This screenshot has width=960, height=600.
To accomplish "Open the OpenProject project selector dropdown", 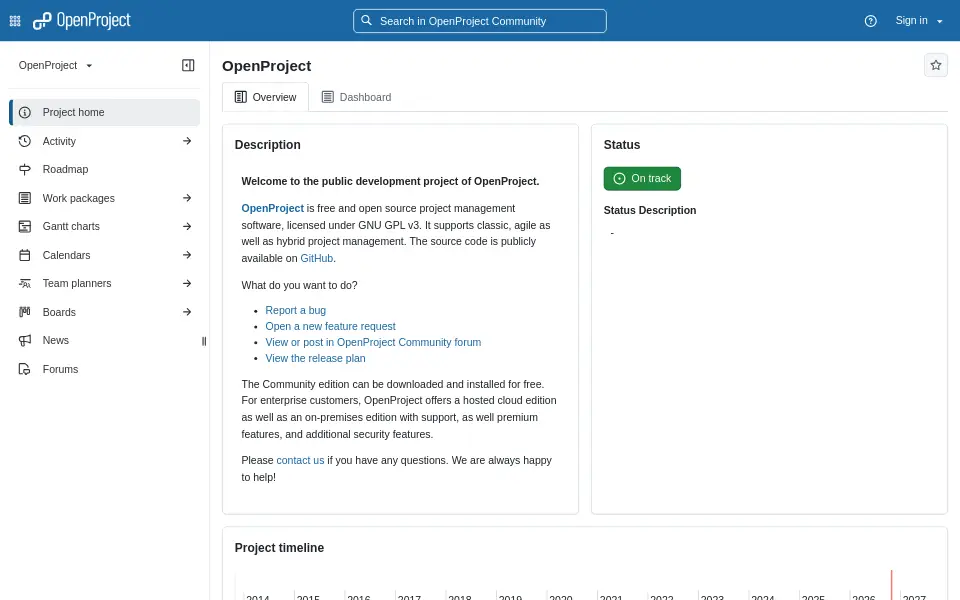I will (x=55, y=66).
